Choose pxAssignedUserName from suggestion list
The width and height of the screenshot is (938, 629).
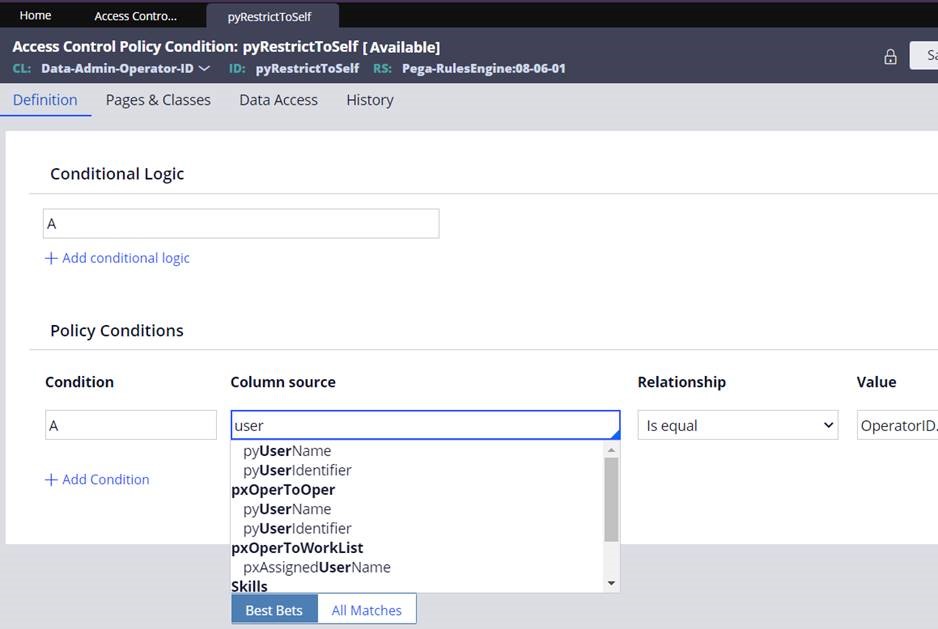click(x=317, y=567)
